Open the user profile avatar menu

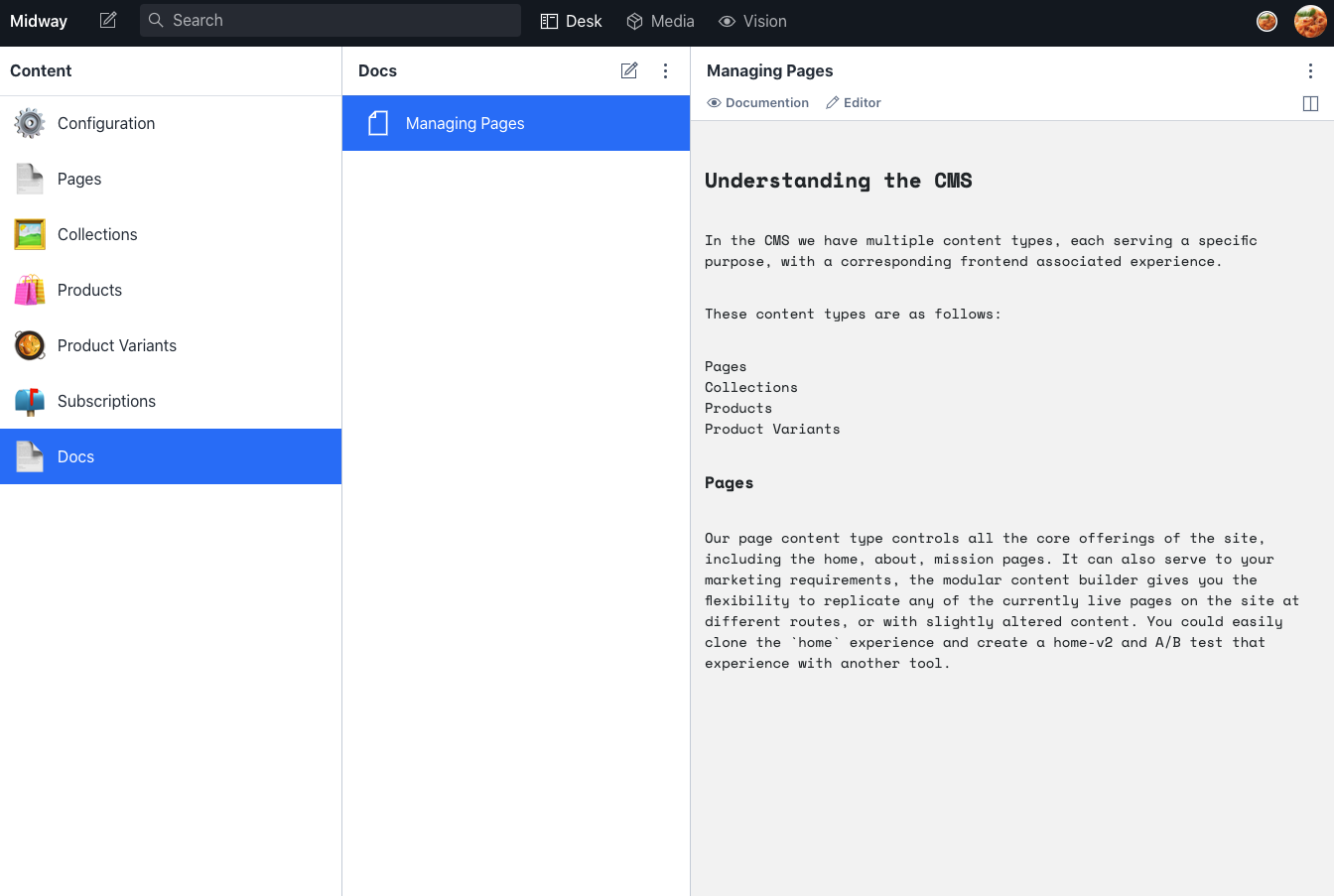[x=1309, y=21]
